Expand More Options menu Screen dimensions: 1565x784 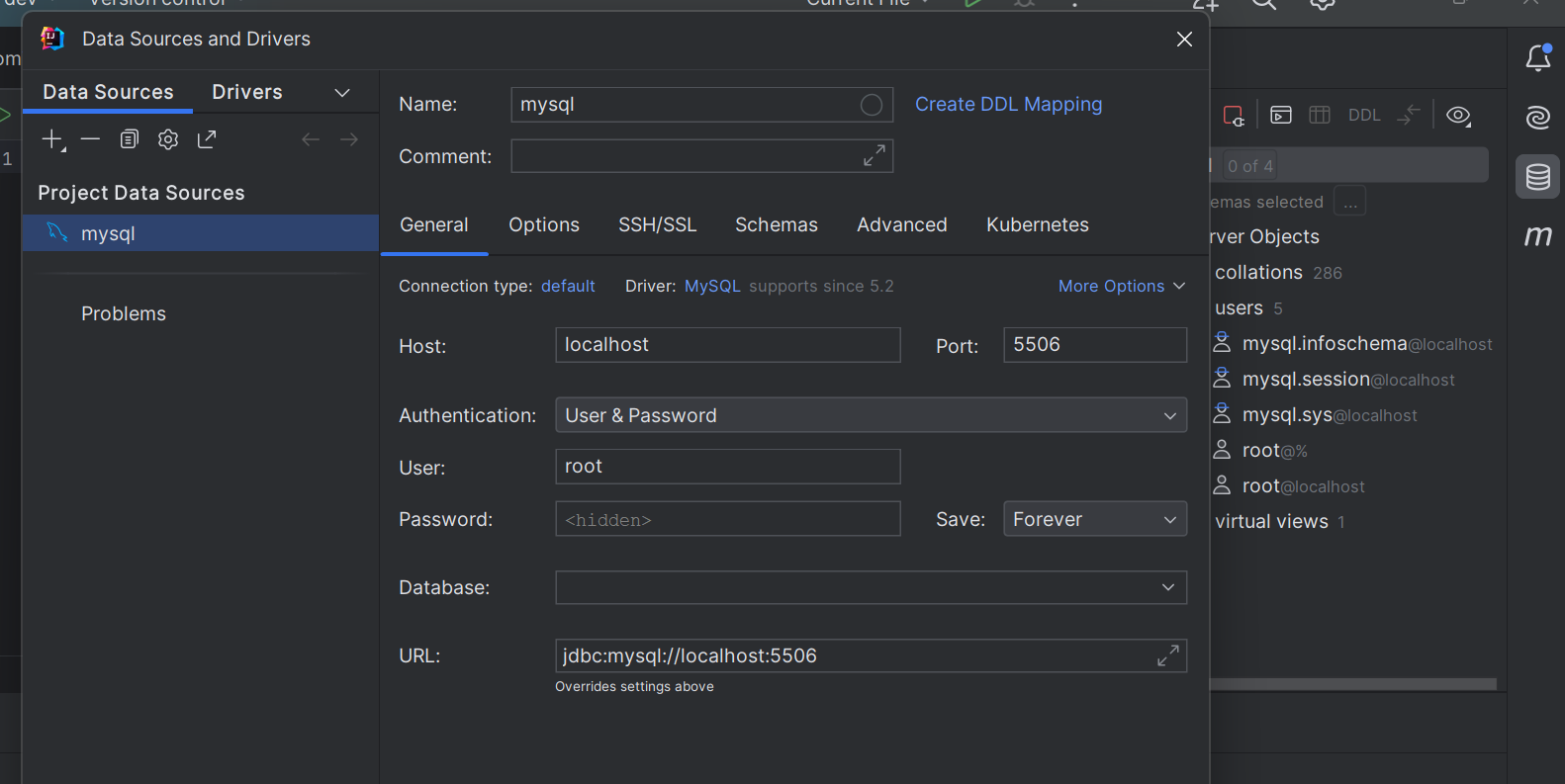1122,286
